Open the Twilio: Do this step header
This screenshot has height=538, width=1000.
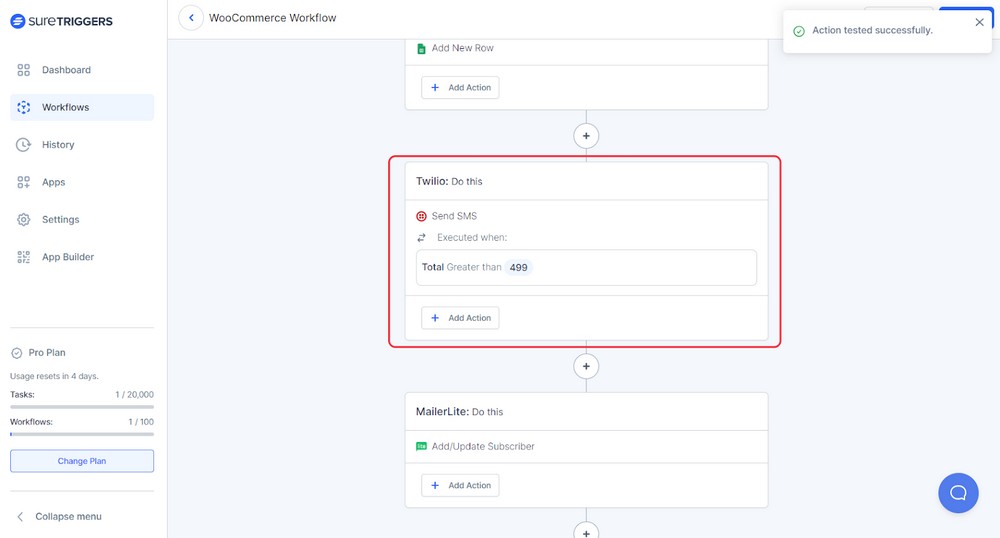[x=586, y=181]
